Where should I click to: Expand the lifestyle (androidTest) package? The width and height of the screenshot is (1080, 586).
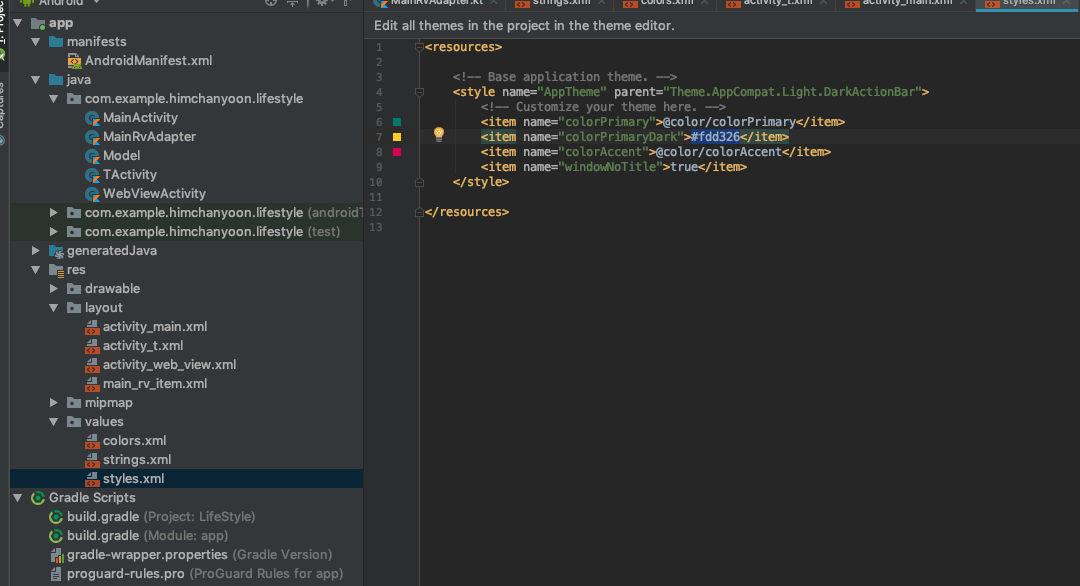54,213
